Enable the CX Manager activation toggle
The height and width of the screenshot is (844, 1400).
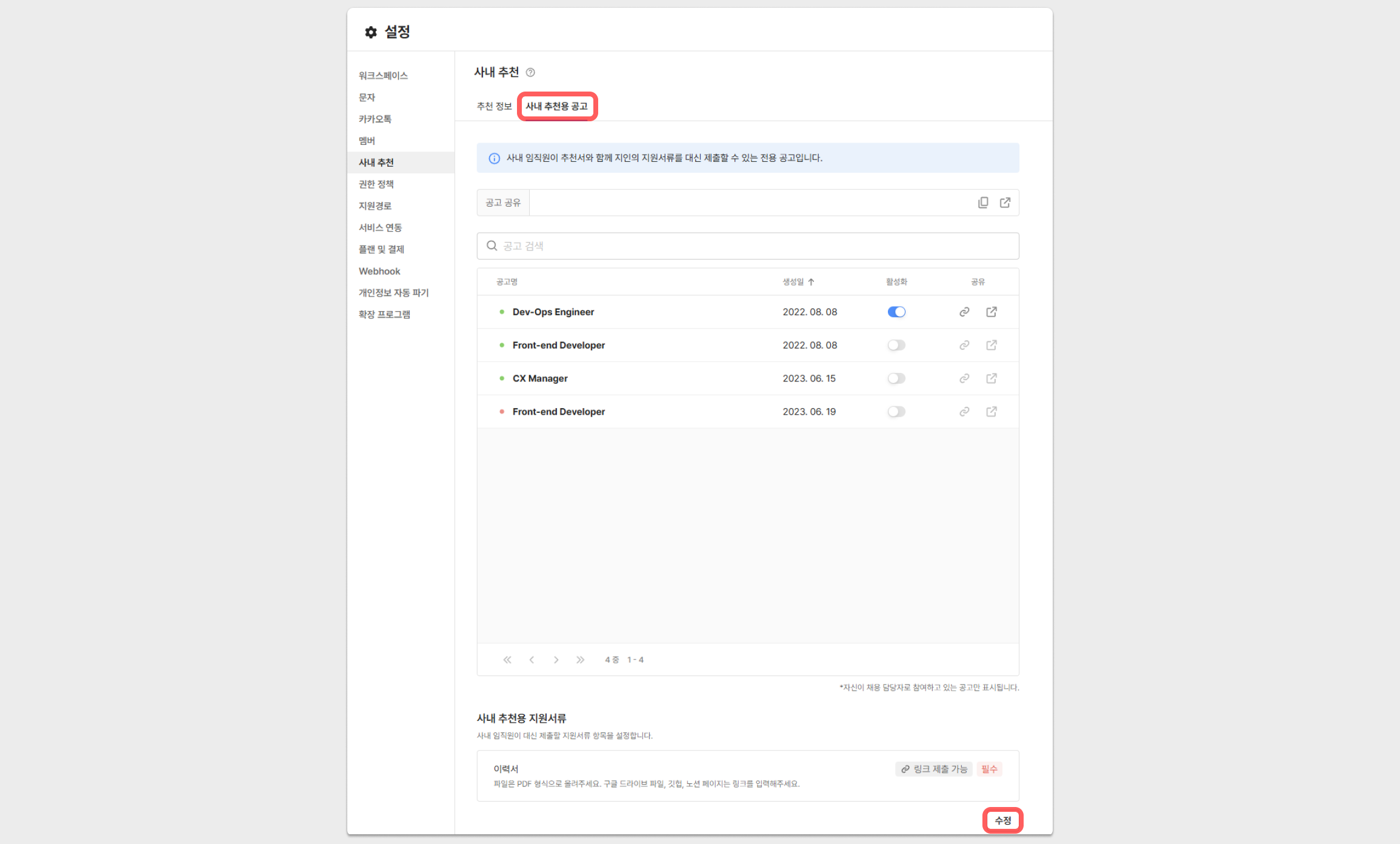[896, 378]
